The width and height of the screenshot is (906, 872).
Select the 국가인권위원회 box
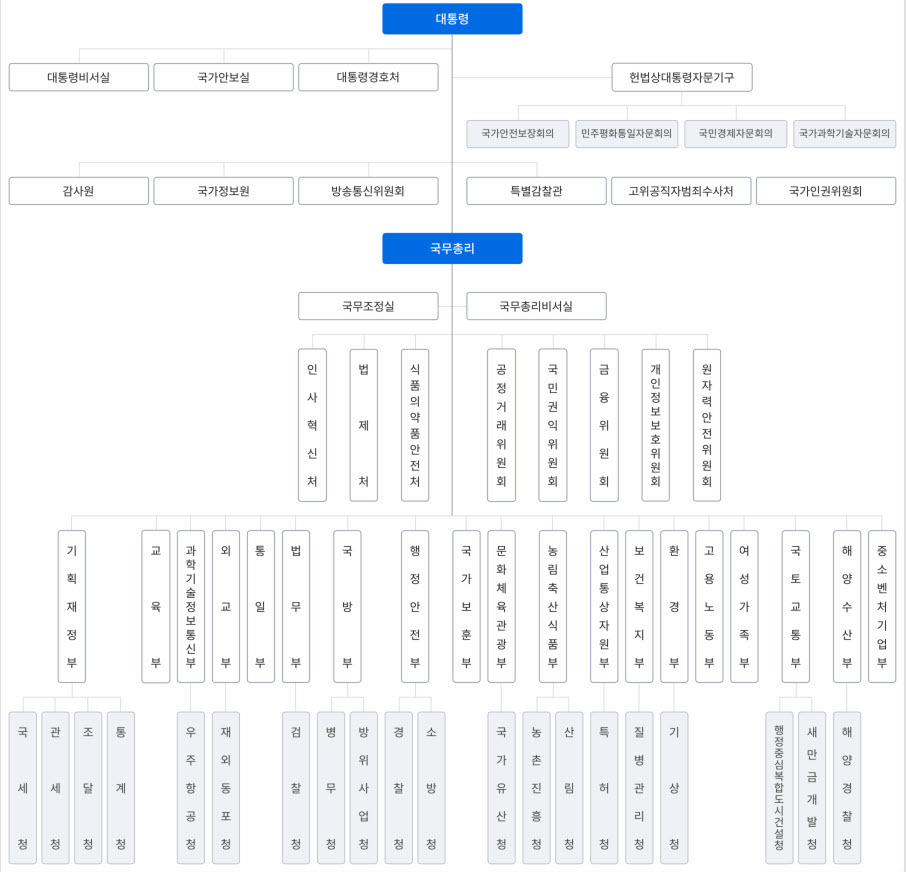tap(826, 191)
